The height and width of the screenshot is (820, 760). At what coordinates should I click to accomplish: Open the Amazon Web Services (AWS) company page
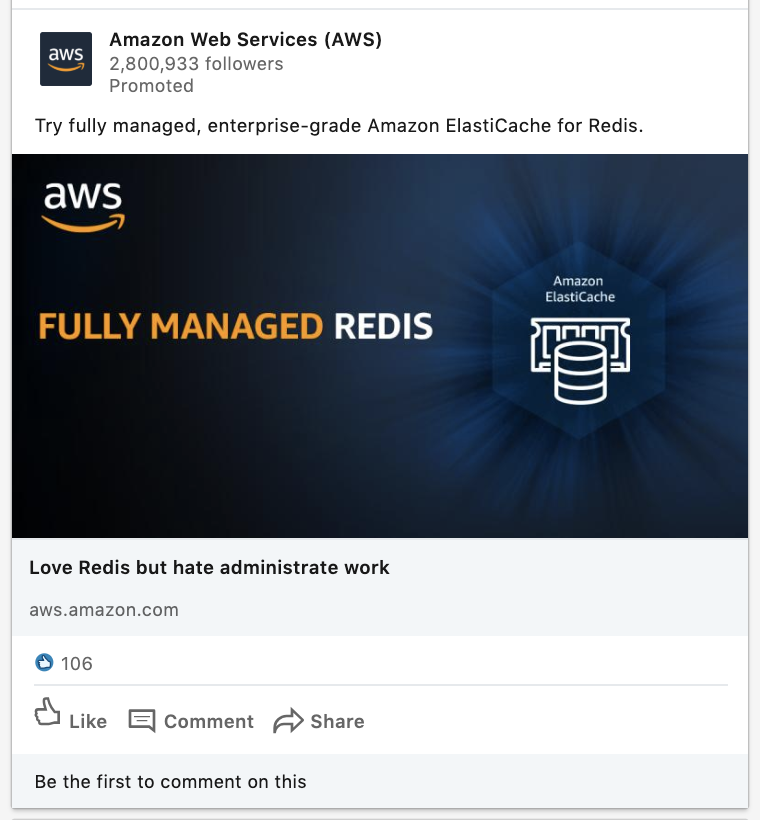point(245,40)
